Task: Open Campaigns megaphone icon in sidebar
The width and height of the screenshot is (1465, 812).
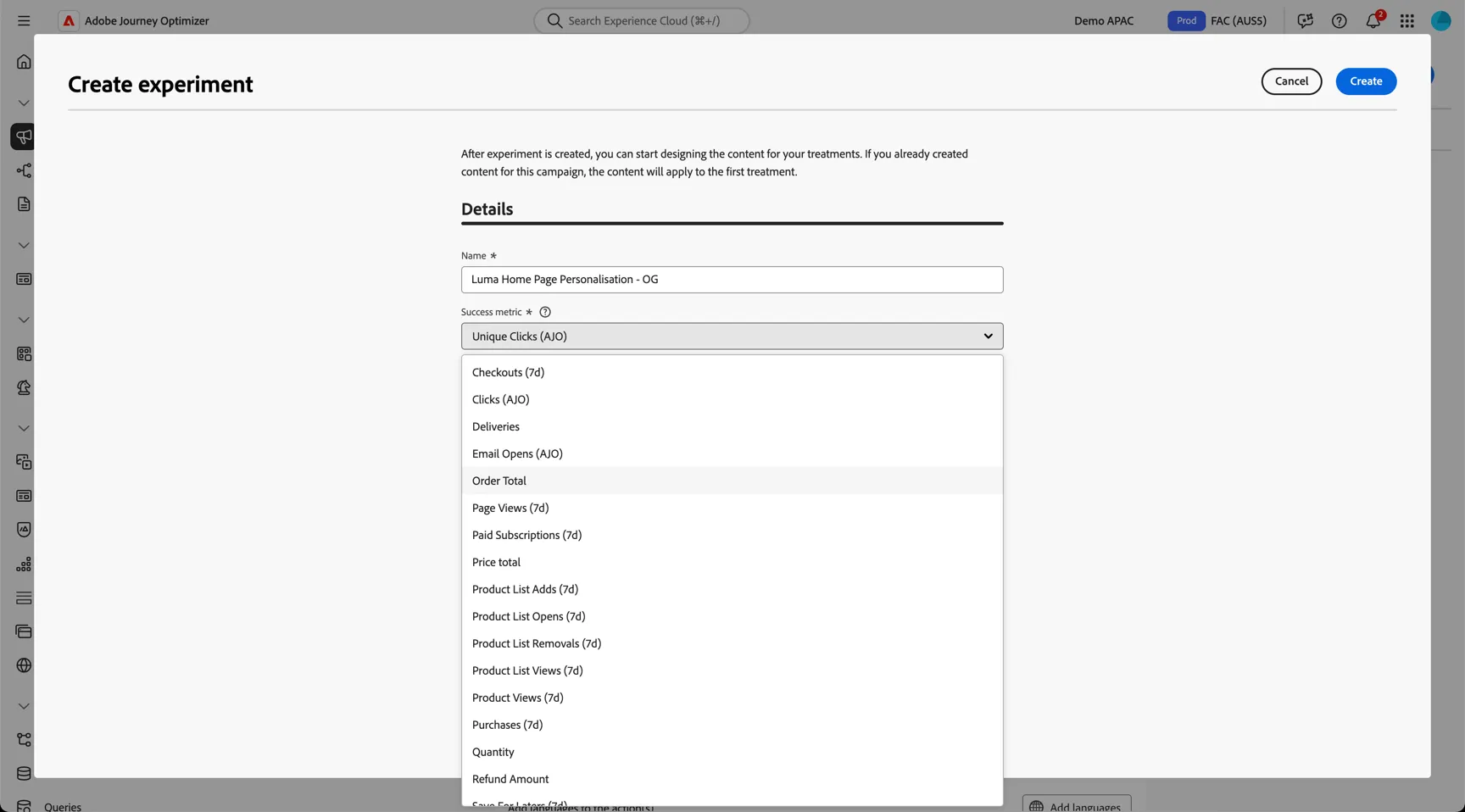Action: (x=24, y=136)
